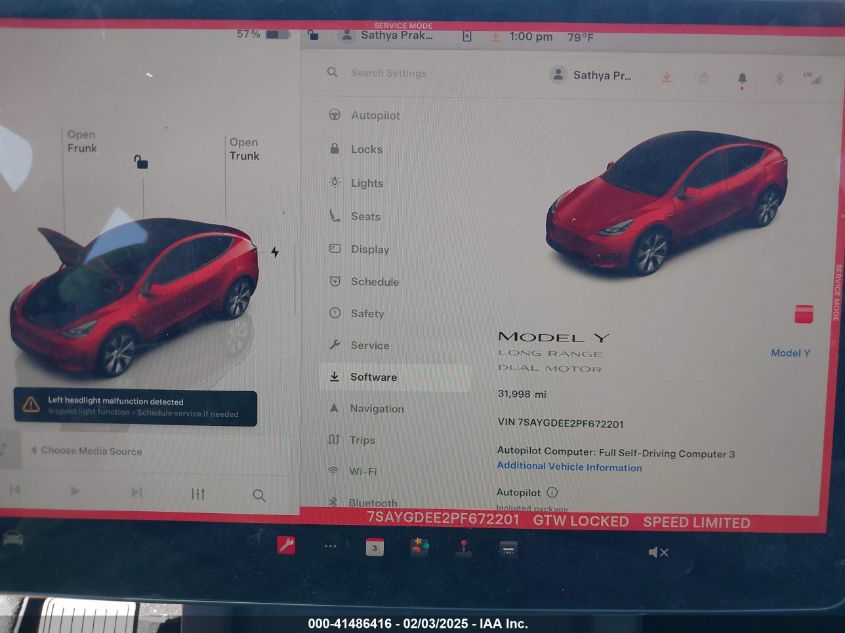Tap the media search magnifier icon

coord(259,495)
